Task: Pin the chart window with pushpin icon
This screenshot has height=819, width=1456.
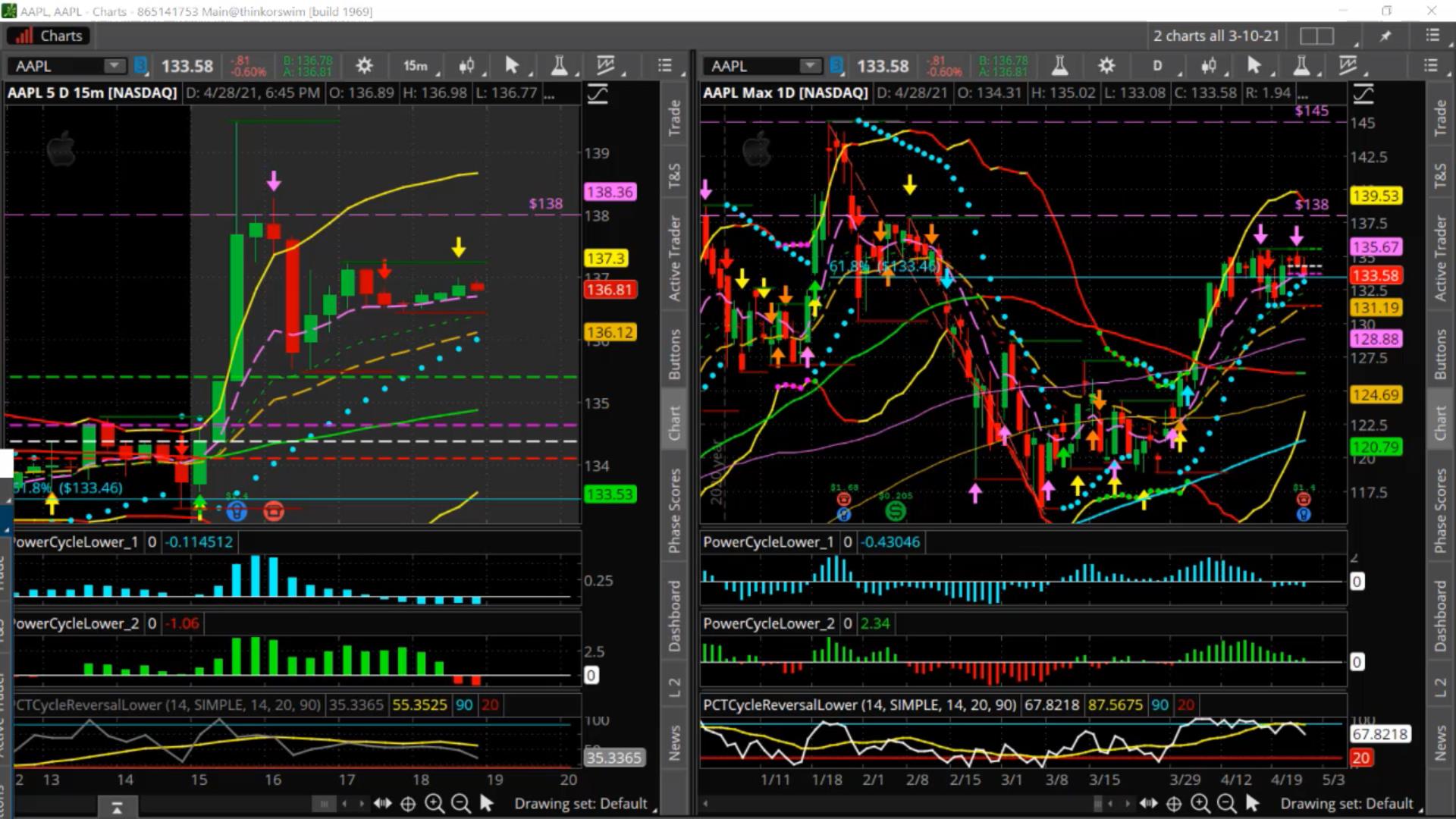Action: 1385,36
